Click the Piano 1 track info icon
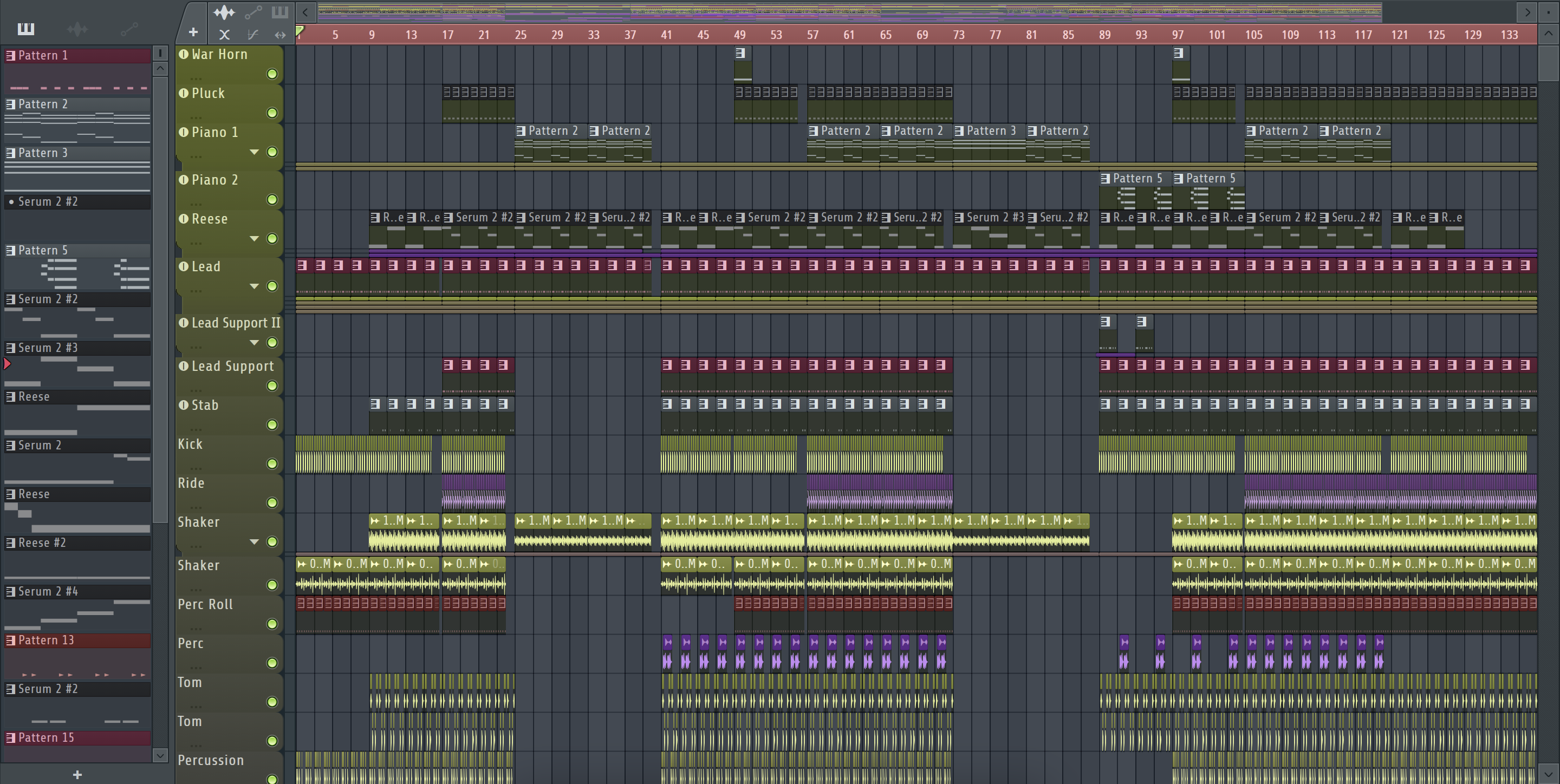The width and height of the screenshot is (1560, 784). tap(184, 132)
